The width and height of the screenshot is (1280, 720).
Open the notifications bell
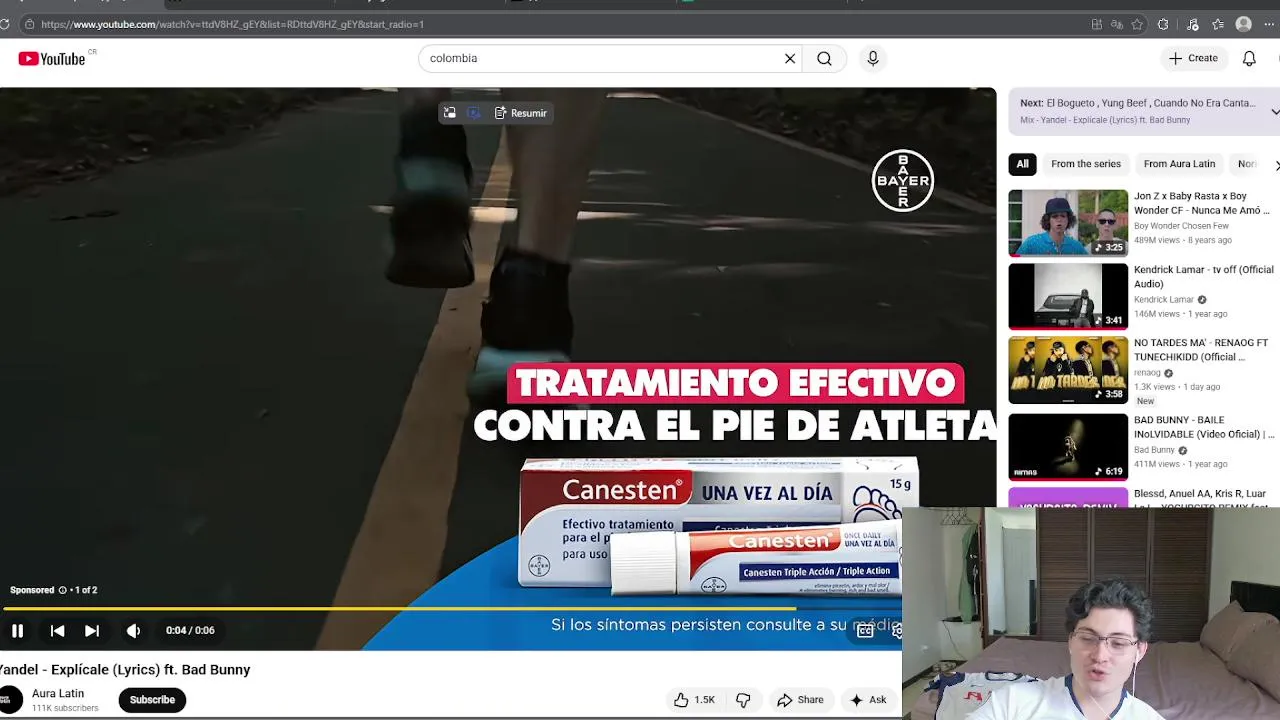pyautogui.click(x=1249, y=59)
